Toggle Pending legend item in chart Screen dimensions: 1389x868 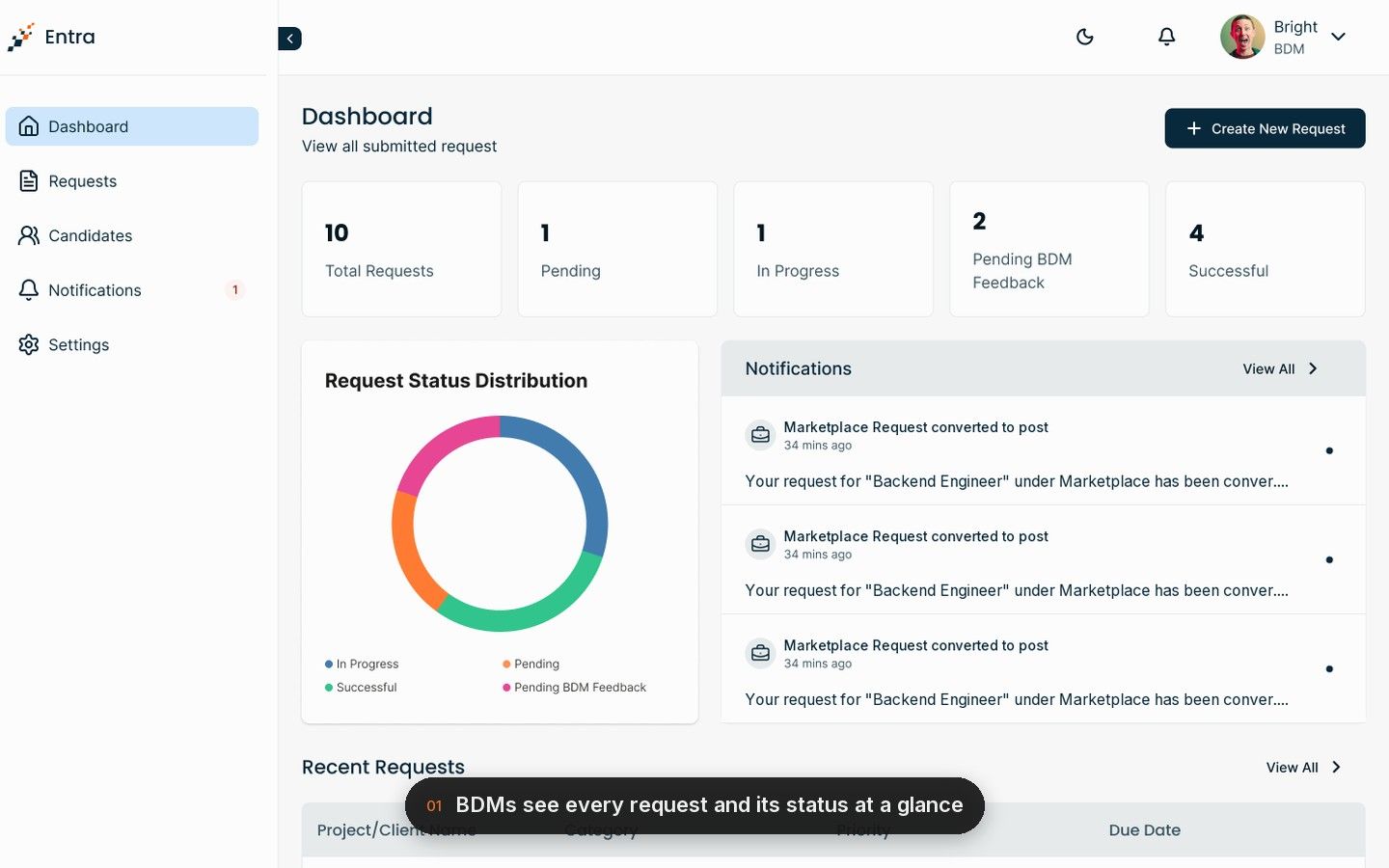(531, 665)
